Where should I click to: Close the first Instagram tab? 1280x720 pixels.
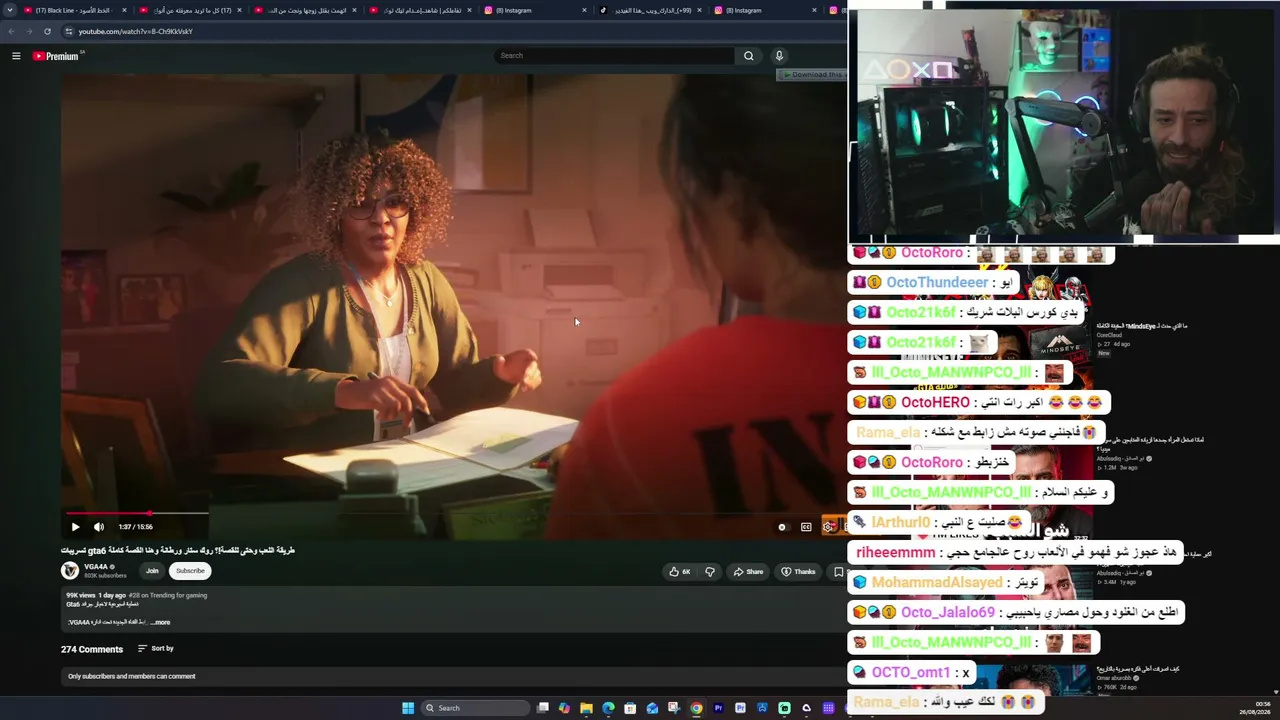(585, 10)
